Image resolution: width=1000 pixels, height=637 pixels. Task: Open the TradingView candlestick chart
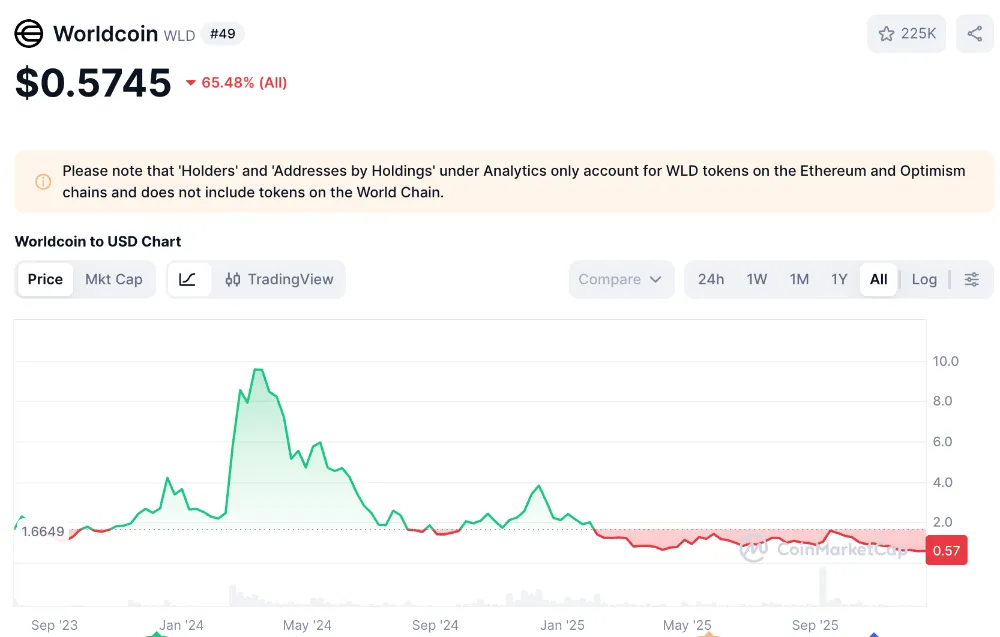[279, 280]
